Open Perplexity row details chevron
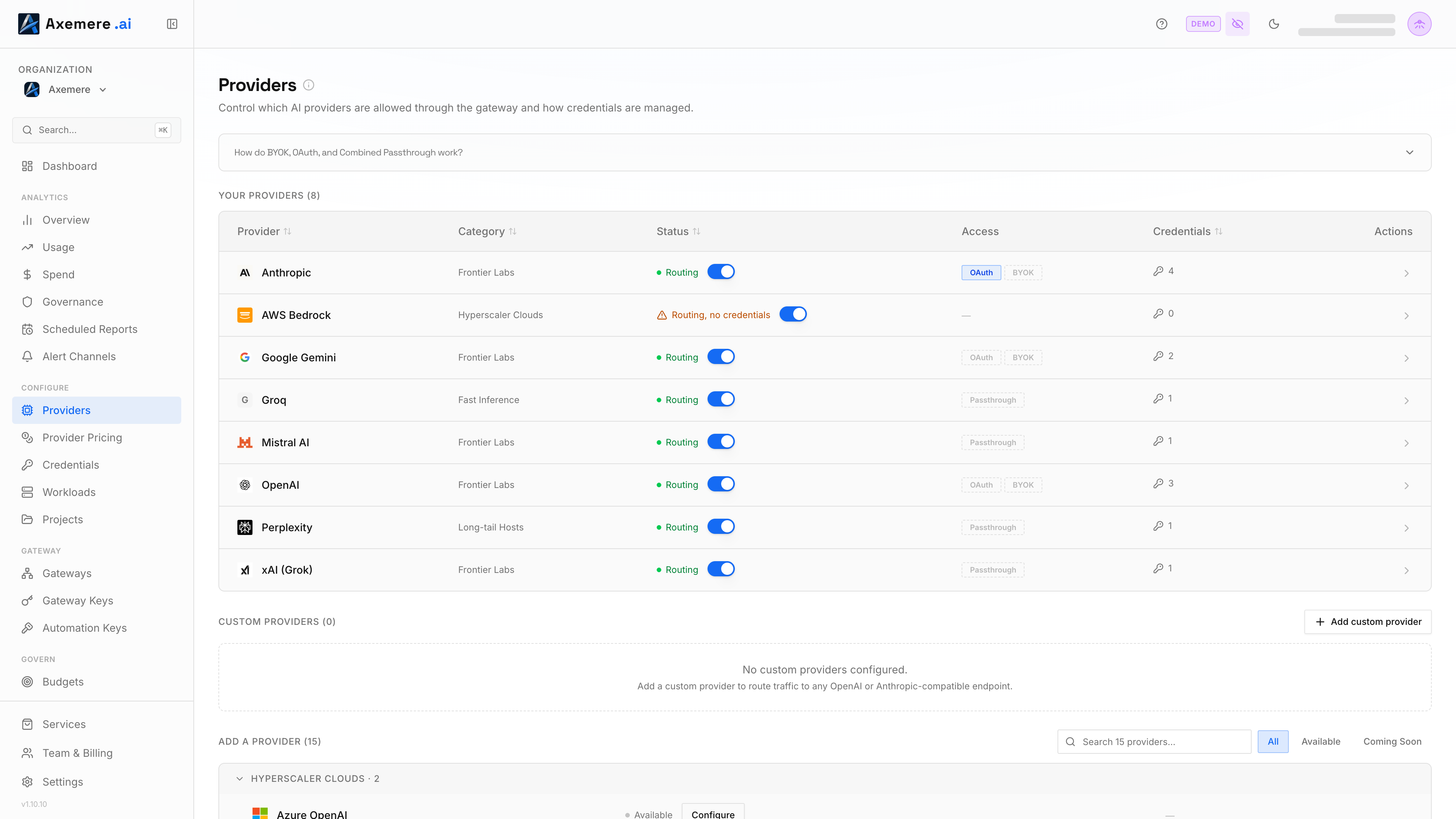 coord(1406,528)
